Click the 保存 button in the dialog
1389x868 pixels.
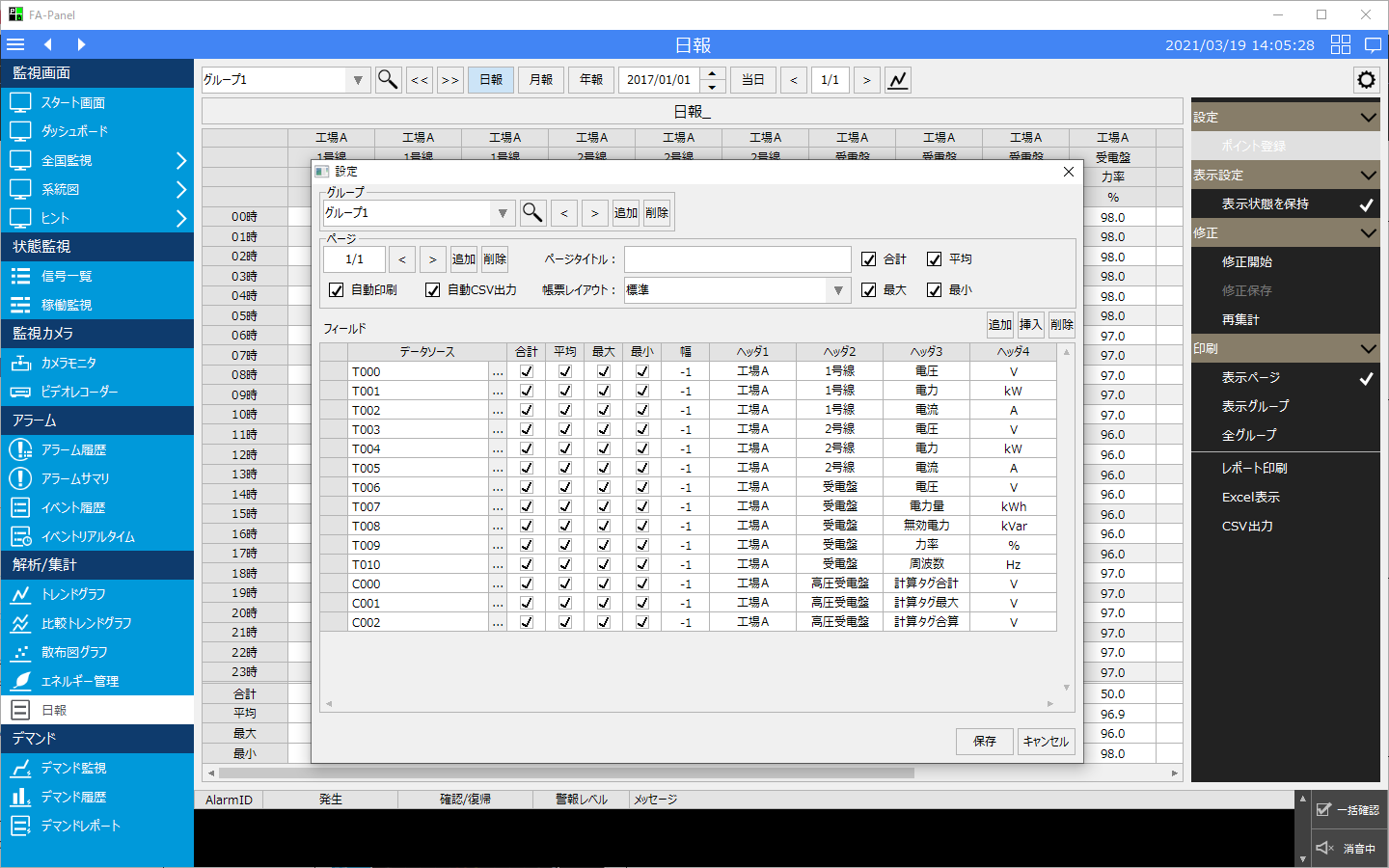(x=985, y=741)
